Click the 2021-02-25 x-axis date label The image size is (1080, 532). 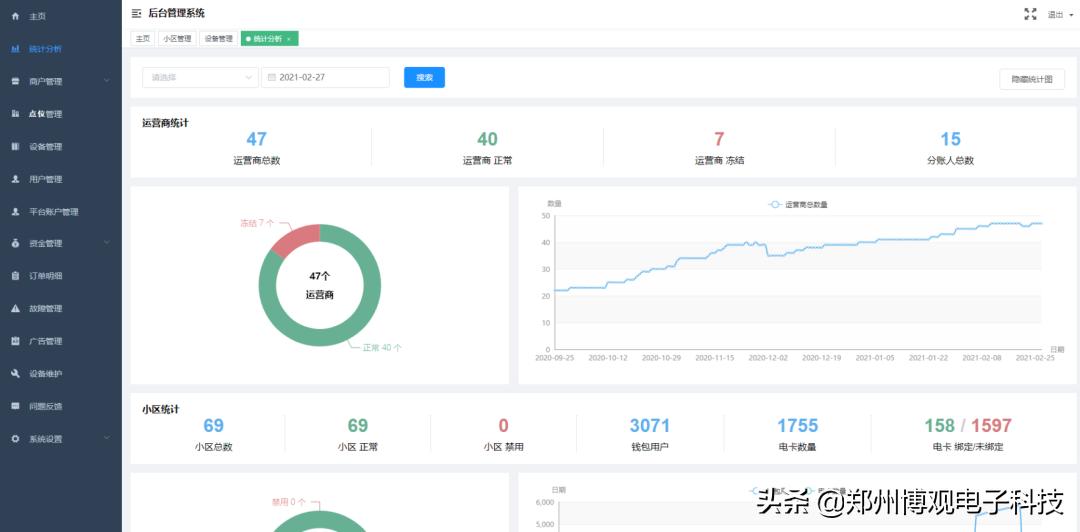click(x=1035, y=358)
